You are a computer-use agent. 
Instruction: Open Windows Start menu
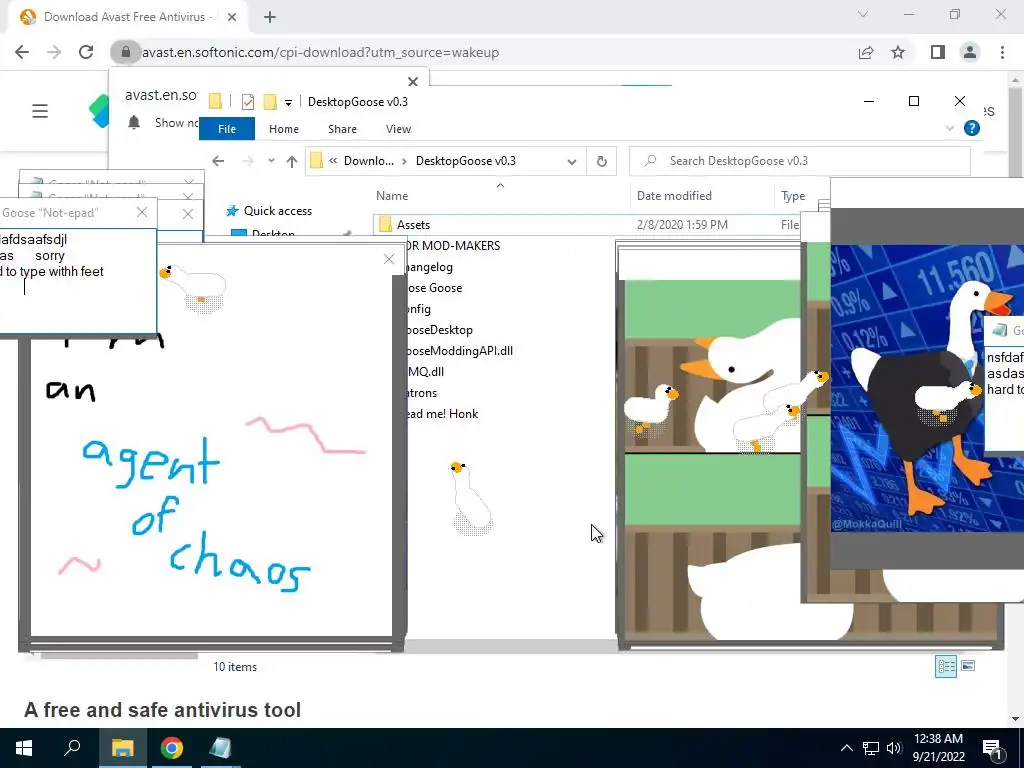tap(24, 748)
